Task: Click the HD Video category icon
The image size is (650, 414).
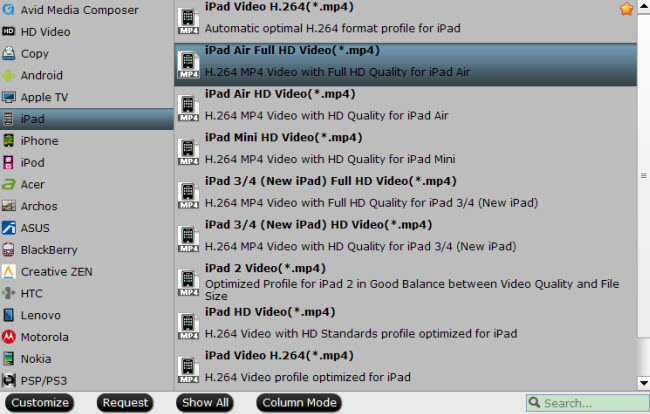Action: [8, 31]
